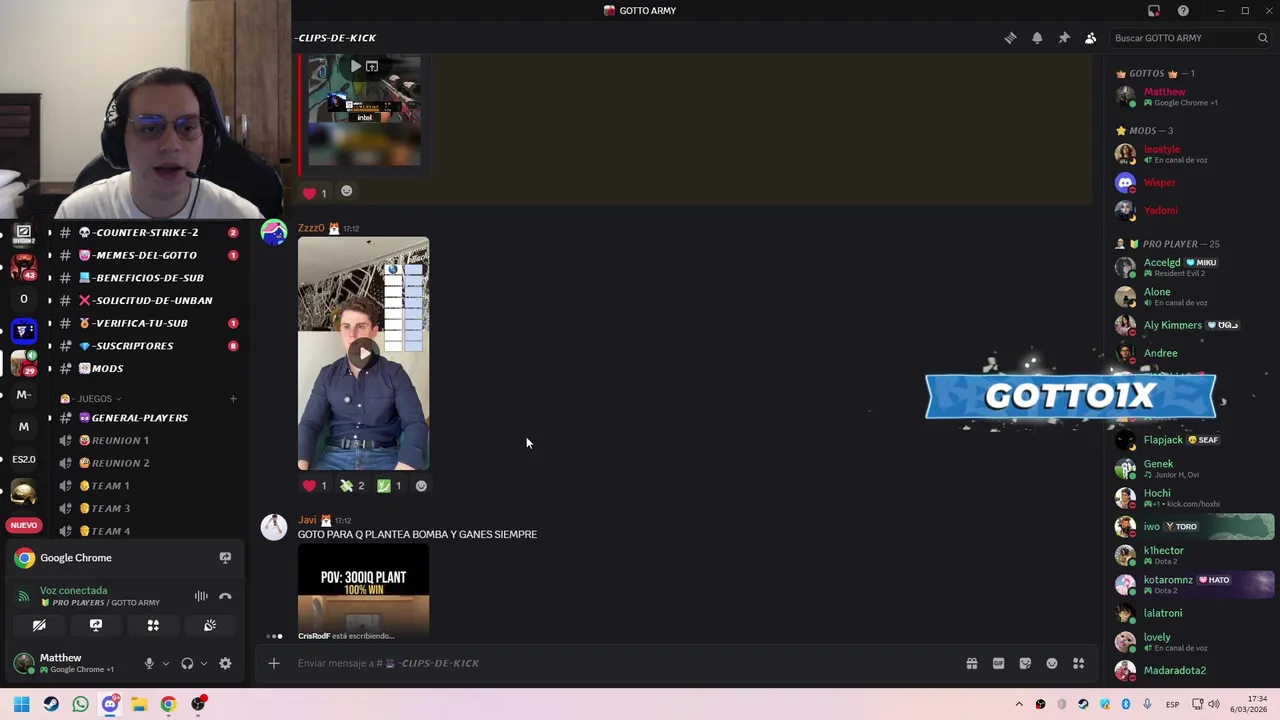Viewport: 1280px width, 720px height.
Task: Open WhatsApp from the taskbar
Action: click(80, 704)
